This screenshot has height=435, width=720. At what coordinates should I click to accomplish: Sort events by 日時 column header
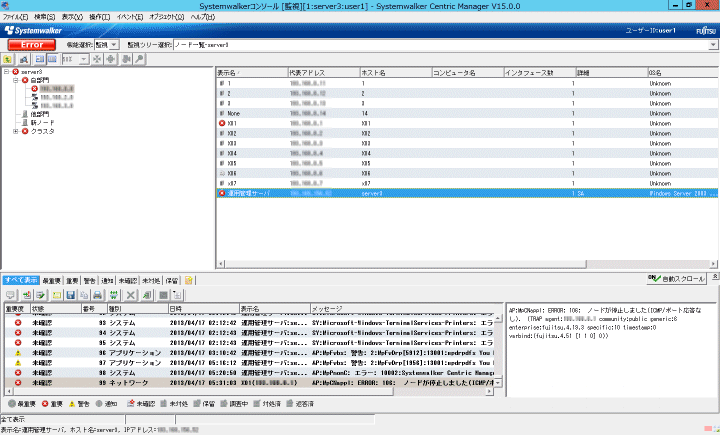pos(203,309)
